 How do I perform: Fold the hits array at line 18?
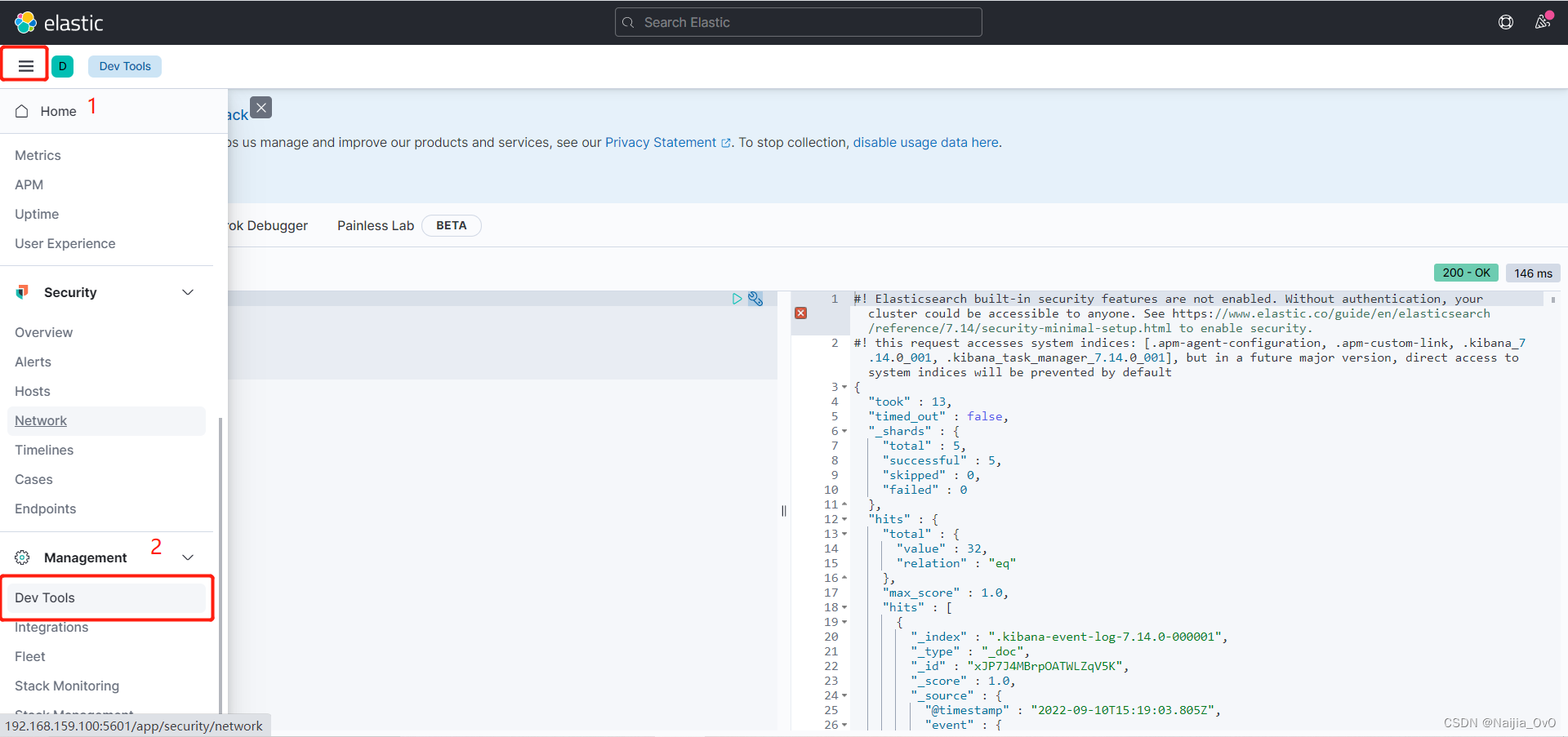844,607
